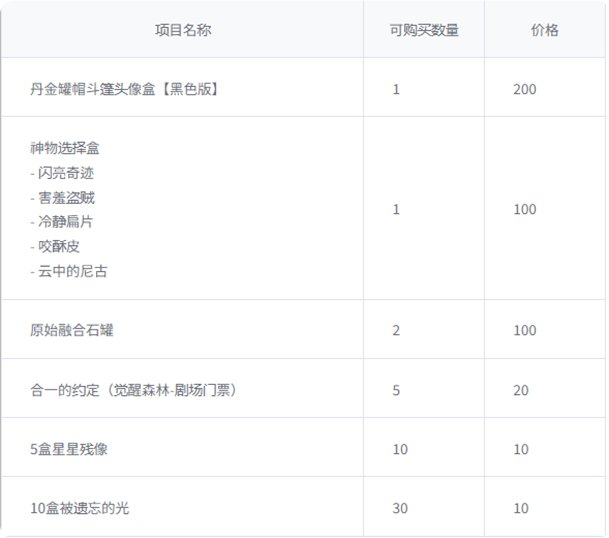The width and height of the screenshot is (609, 538).
Task: Select the 闪亮奇迹 sub-item
Action: point(67,173)
